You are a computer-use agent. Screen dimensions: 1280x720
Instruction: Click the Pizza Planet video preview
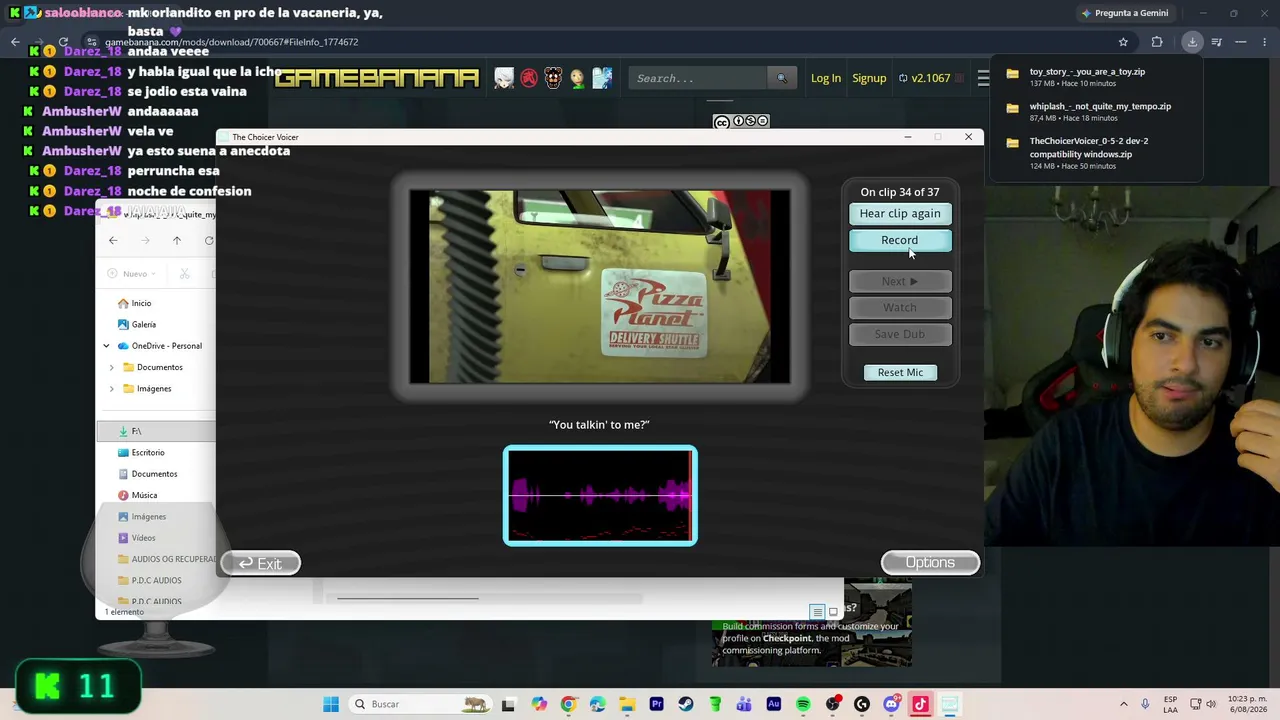point(600,287)
